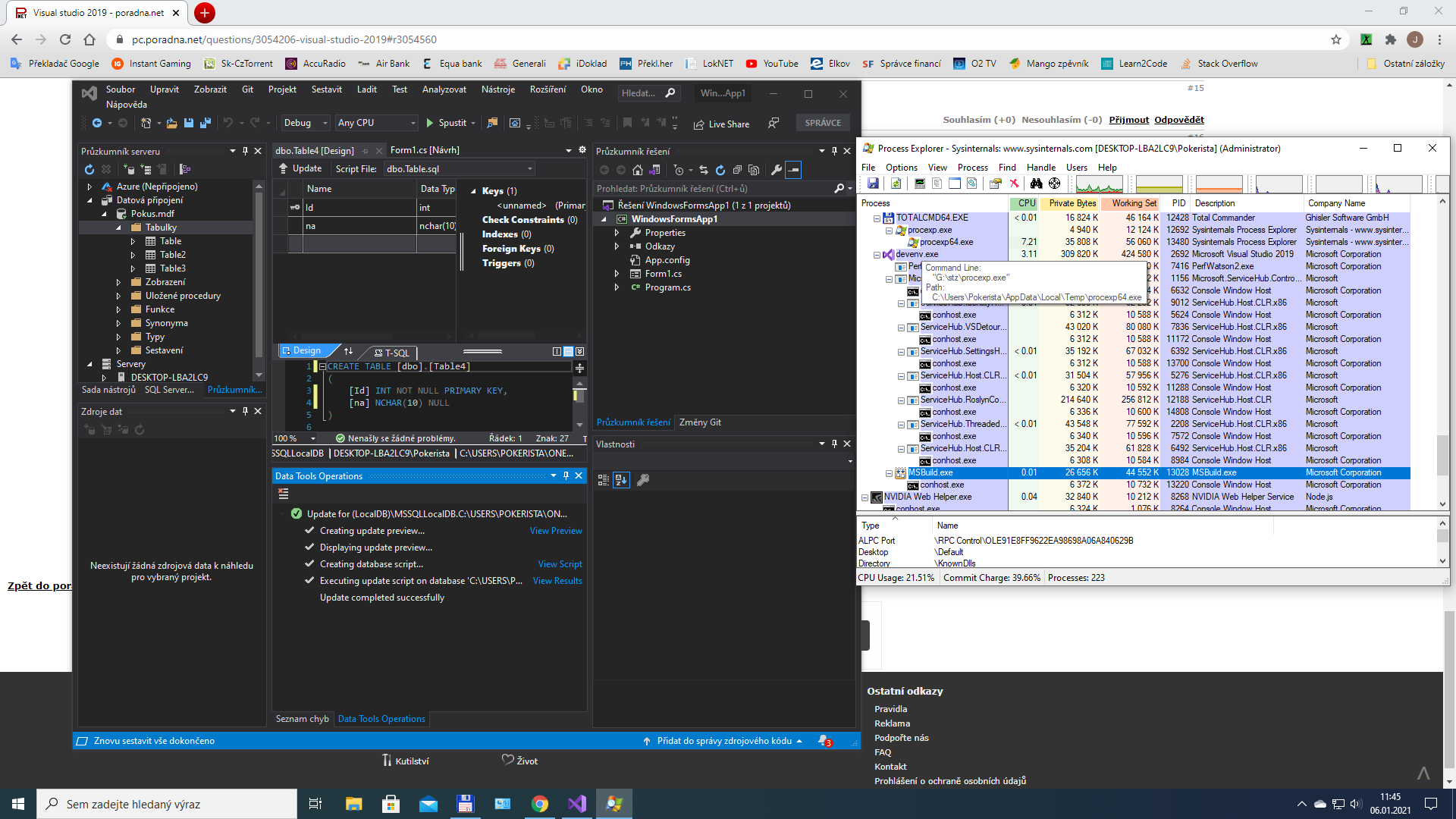Click Save All icon in Visual Studio toolbar
This screenshot has height=819, width=1456.
coord(205,123)
